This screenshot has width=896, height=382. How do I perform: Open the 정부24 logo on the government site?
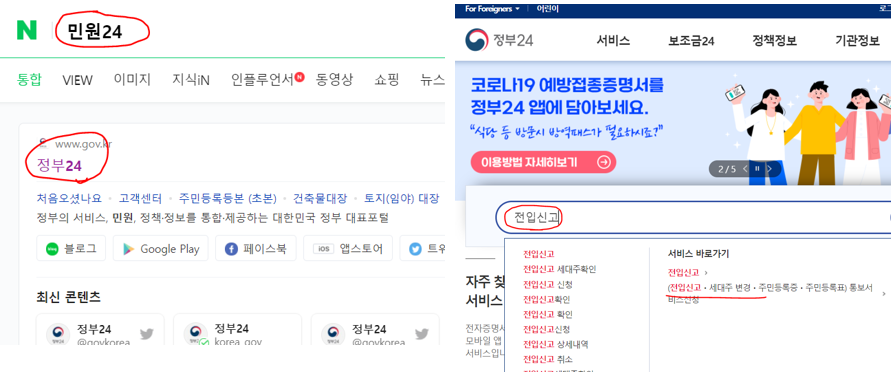(499, 40)
